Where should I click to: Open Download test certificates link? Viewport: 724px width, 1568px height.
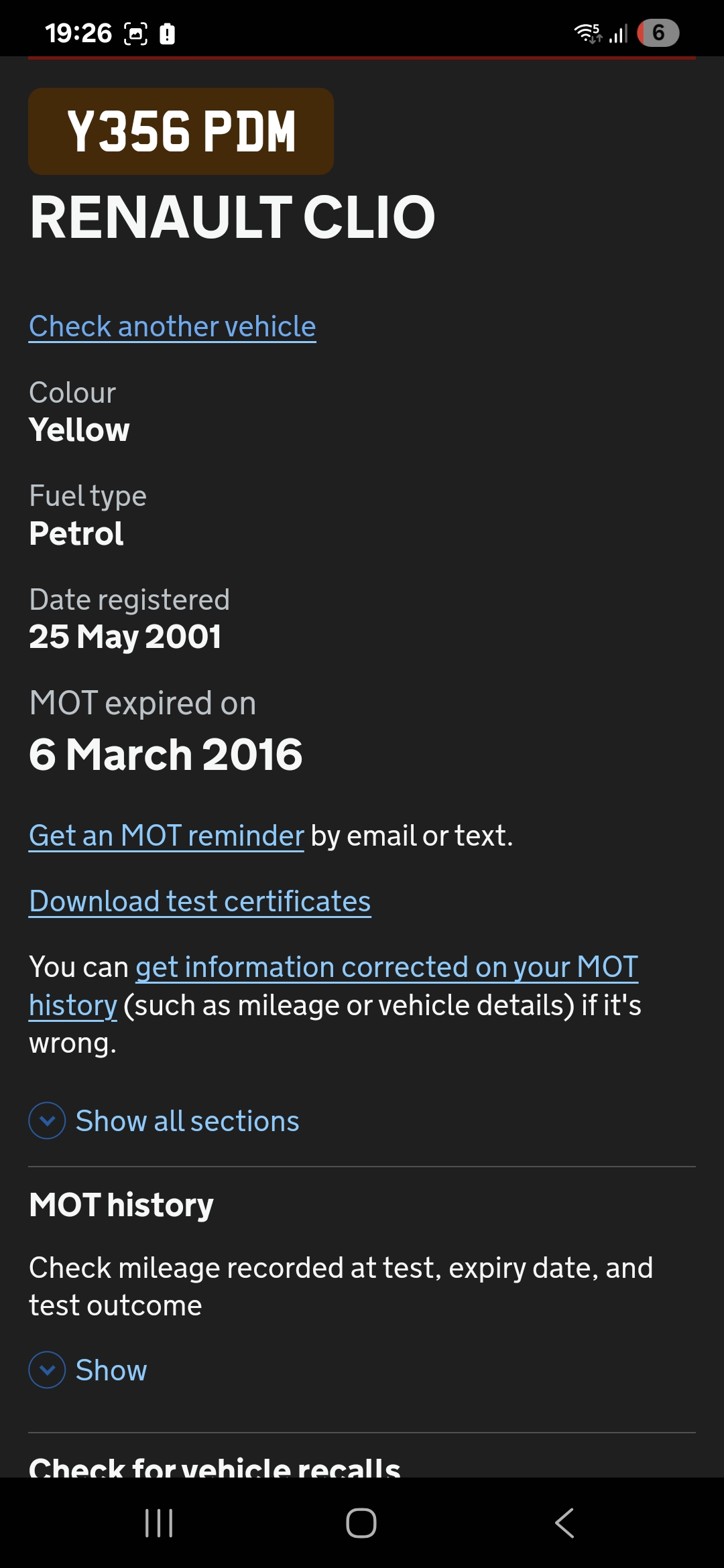coord(200,902)
